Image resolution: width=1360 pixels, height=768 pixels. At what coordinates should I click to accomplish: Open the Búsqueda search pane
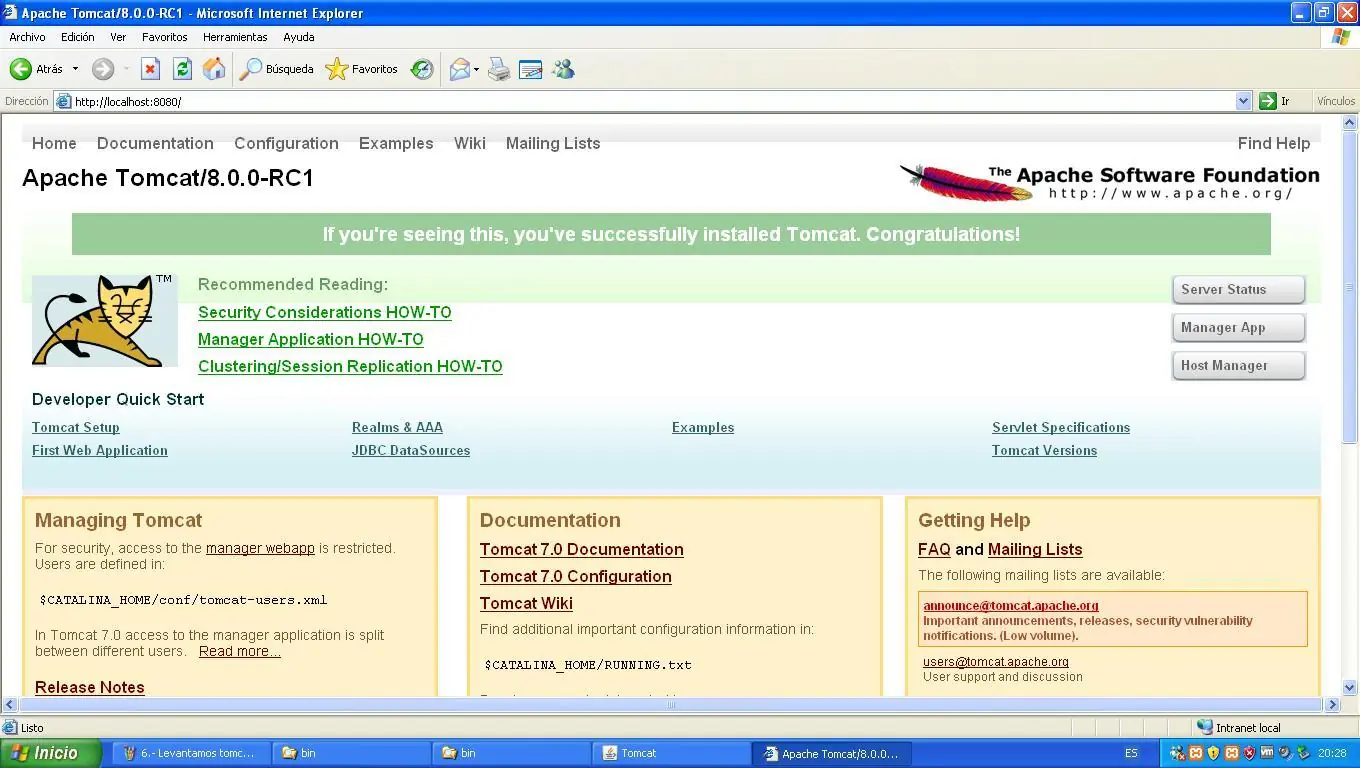pos(277,69)
